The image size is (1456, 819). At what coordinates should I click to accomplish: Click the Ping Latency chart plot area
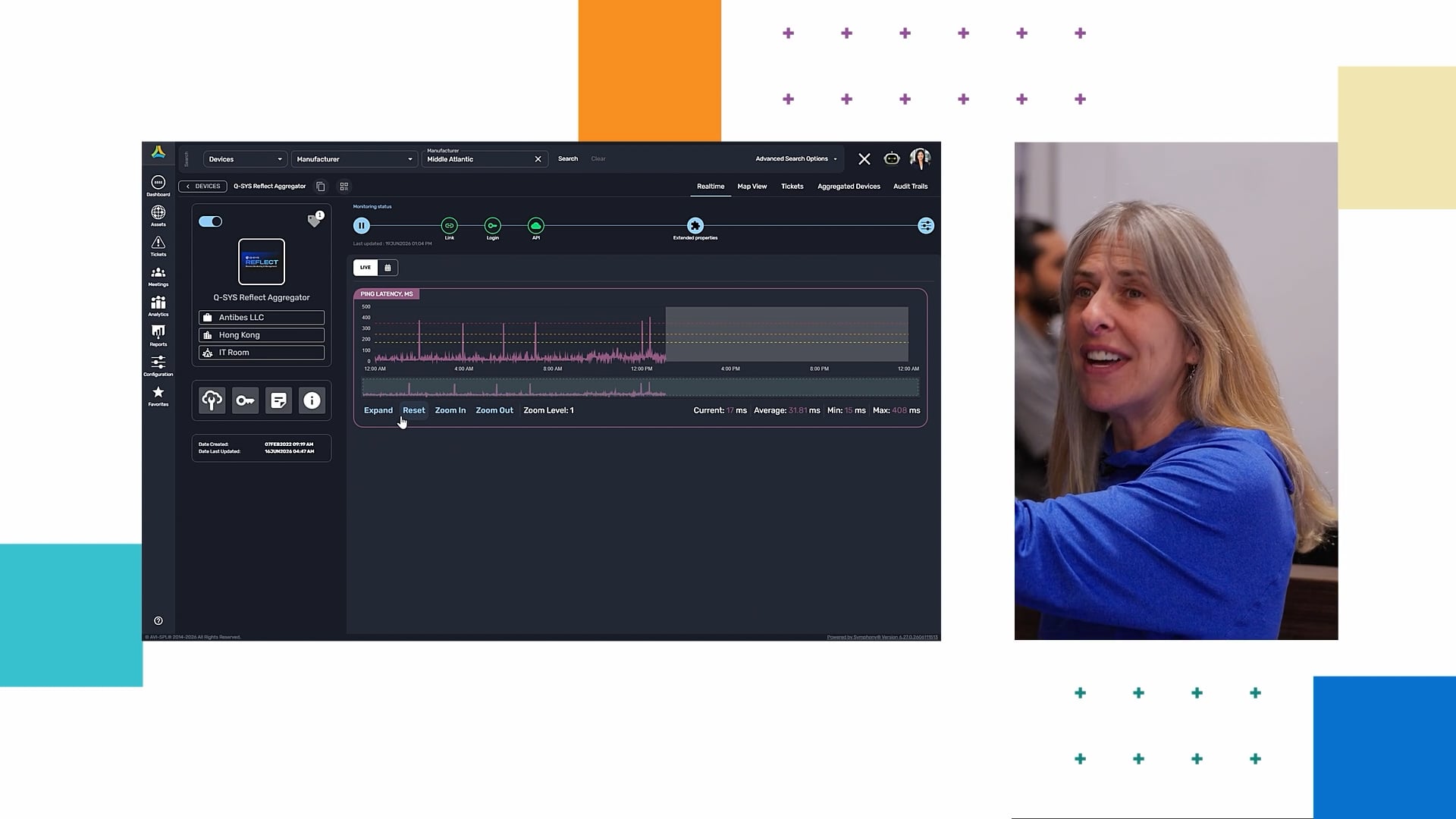pos(641,334)
